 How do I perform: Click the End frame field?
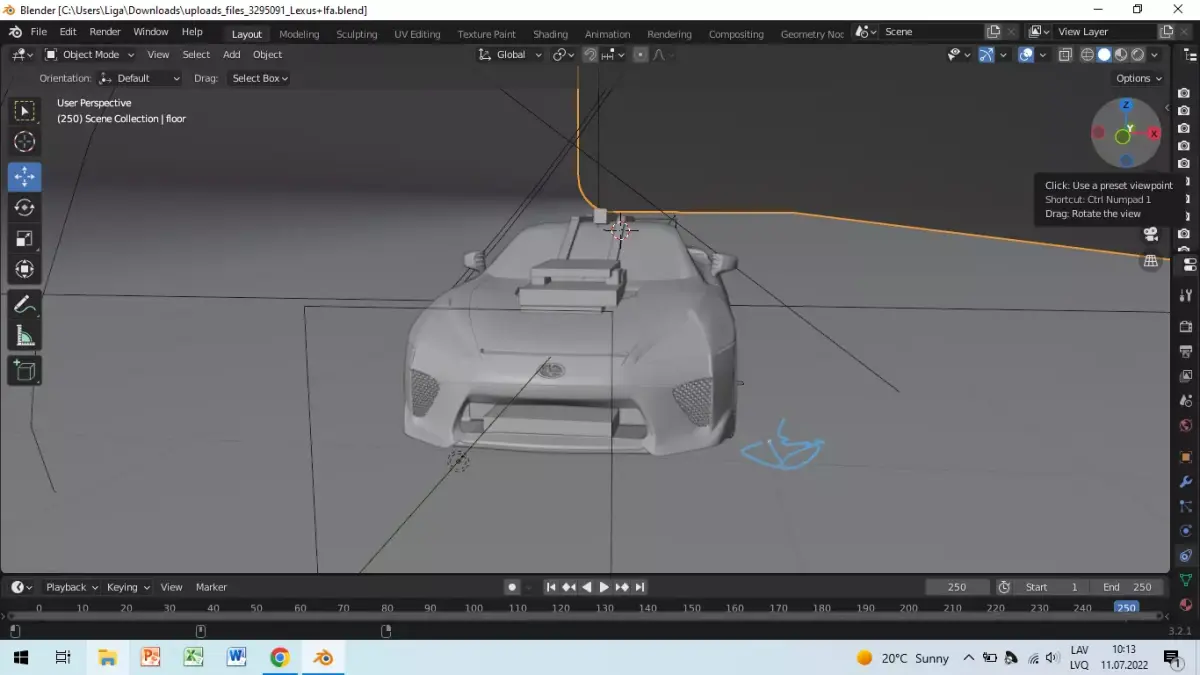(x=1128, y=587)
